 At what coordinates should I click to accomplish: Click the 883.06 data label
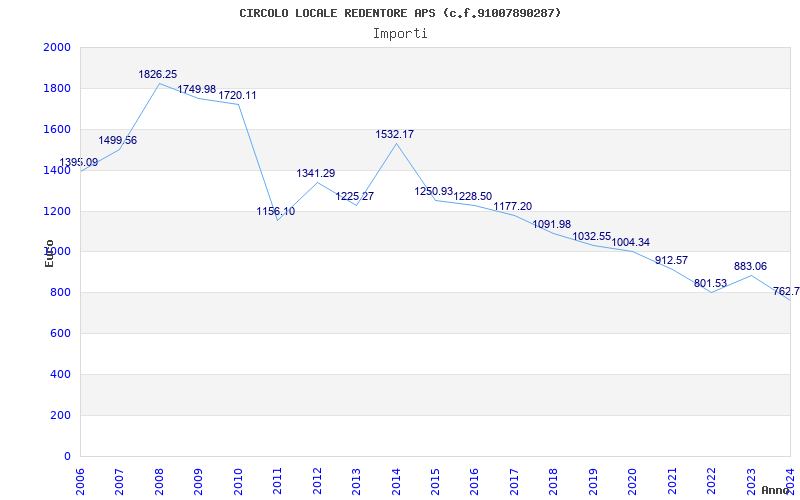(x=751, y=266)
